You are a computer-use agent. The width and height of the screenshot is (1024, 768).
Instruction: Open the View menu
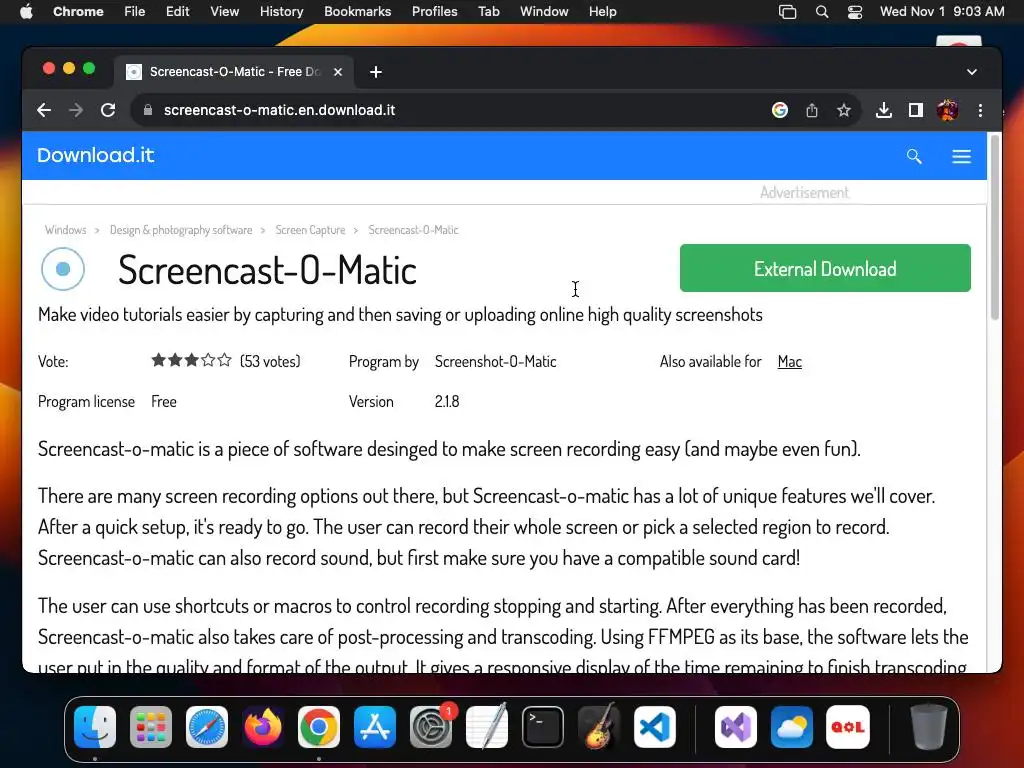coord(225,12)
